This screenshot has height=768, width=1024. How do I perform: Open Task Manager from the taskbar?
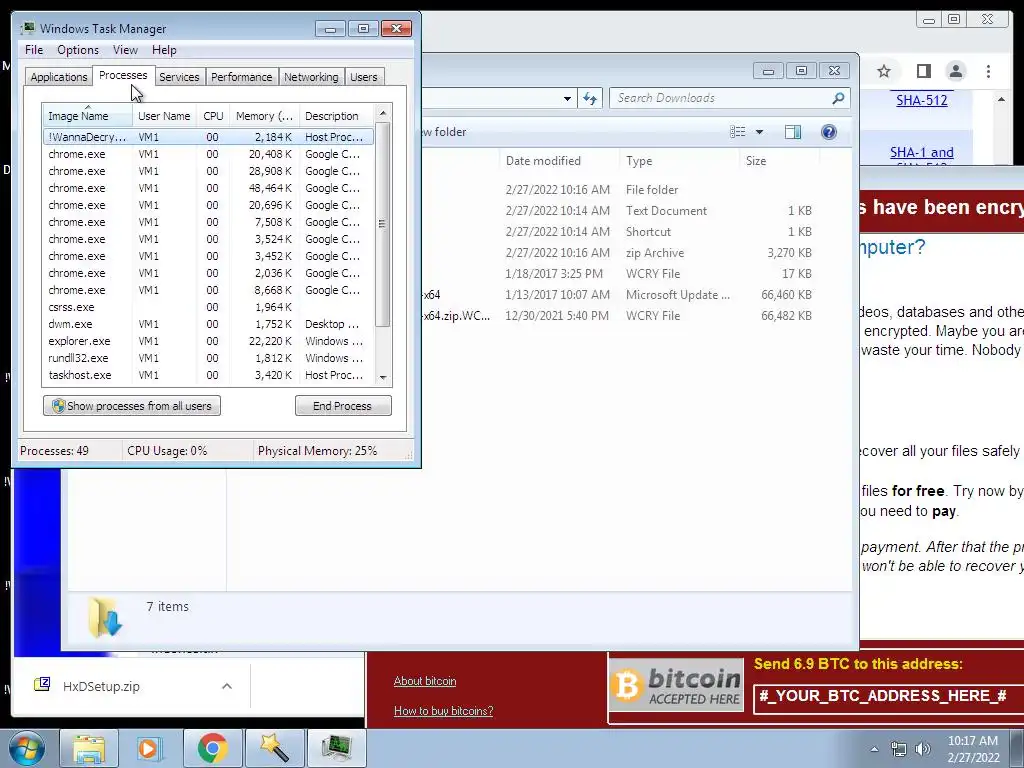pos(337,748)
